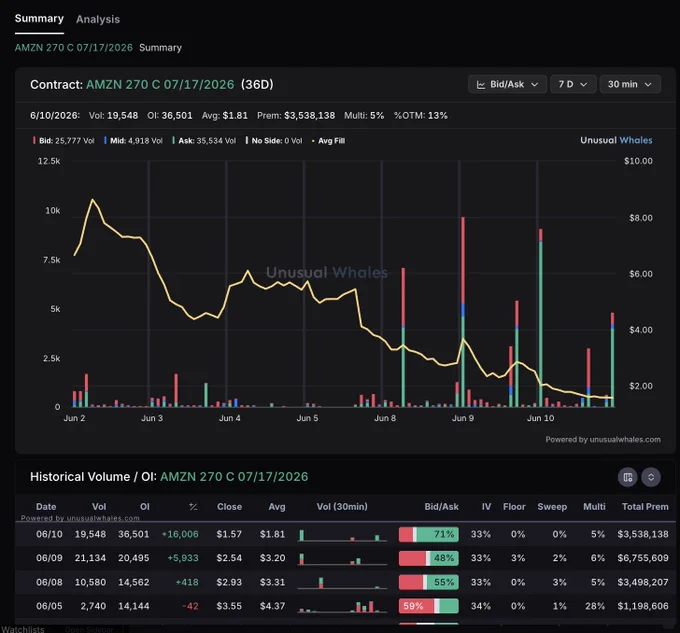Toggle the No Side legend item
This screenshot has width=680, height=633.
click(x=274, y=140)
